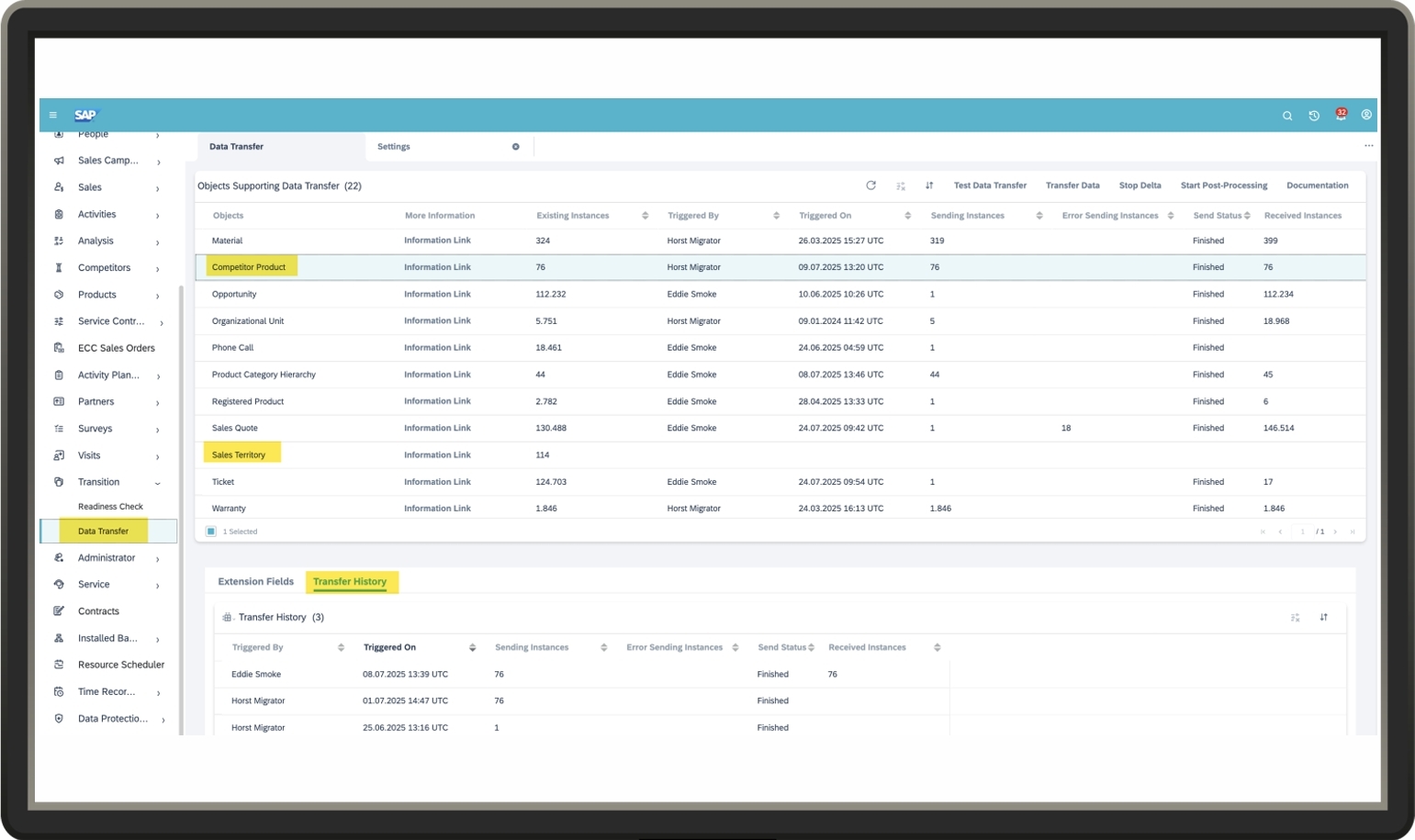
Task: Click Start Post-Processing button
Action: 1224,185
